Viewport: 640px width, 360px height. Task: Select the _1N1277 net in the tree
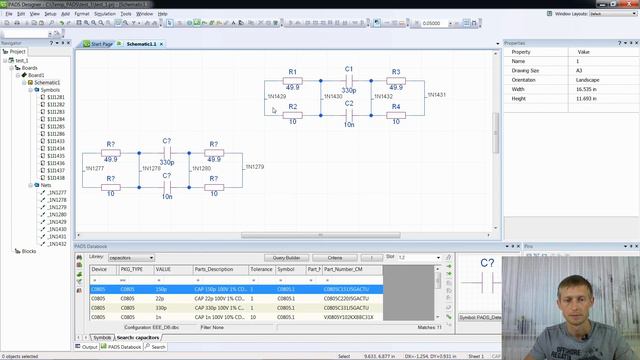(57, 193)
